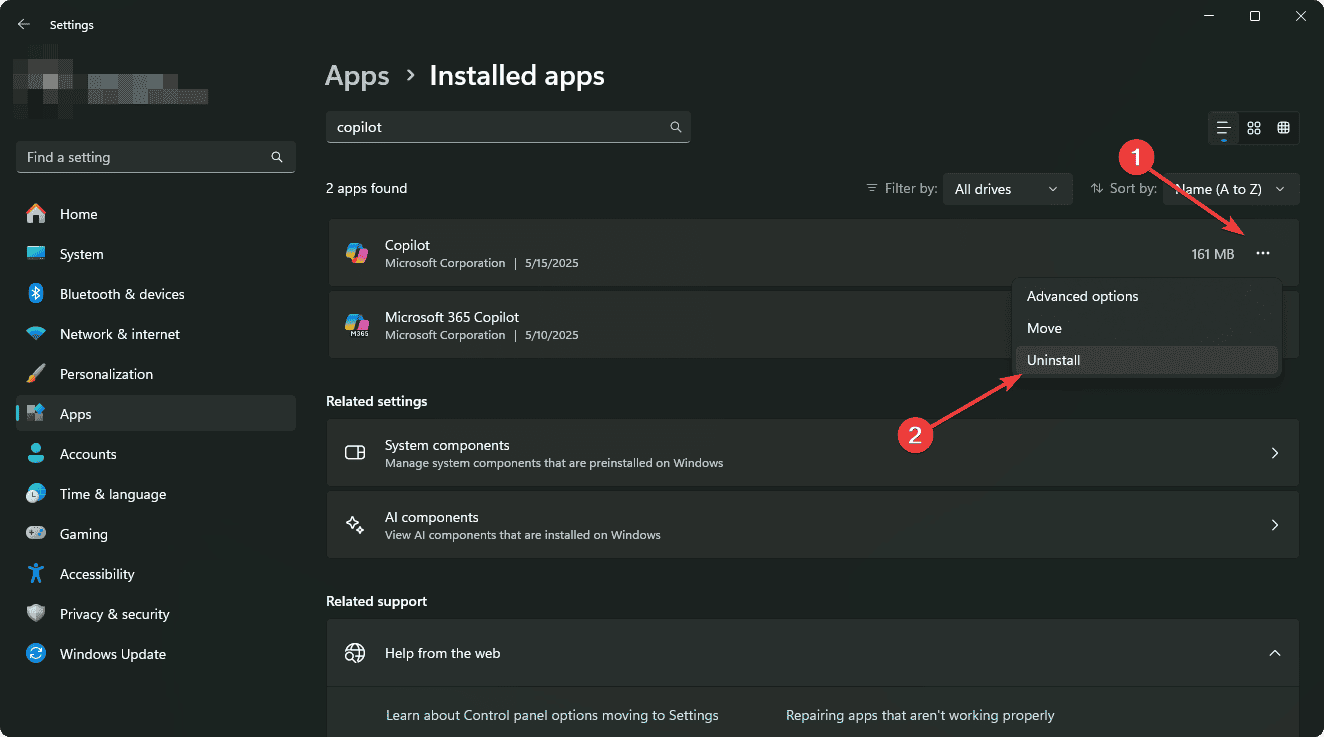Viewport: 1324px width, 737px height.
Task: Click the search magnifier in the apps search box
Action: 676,127
